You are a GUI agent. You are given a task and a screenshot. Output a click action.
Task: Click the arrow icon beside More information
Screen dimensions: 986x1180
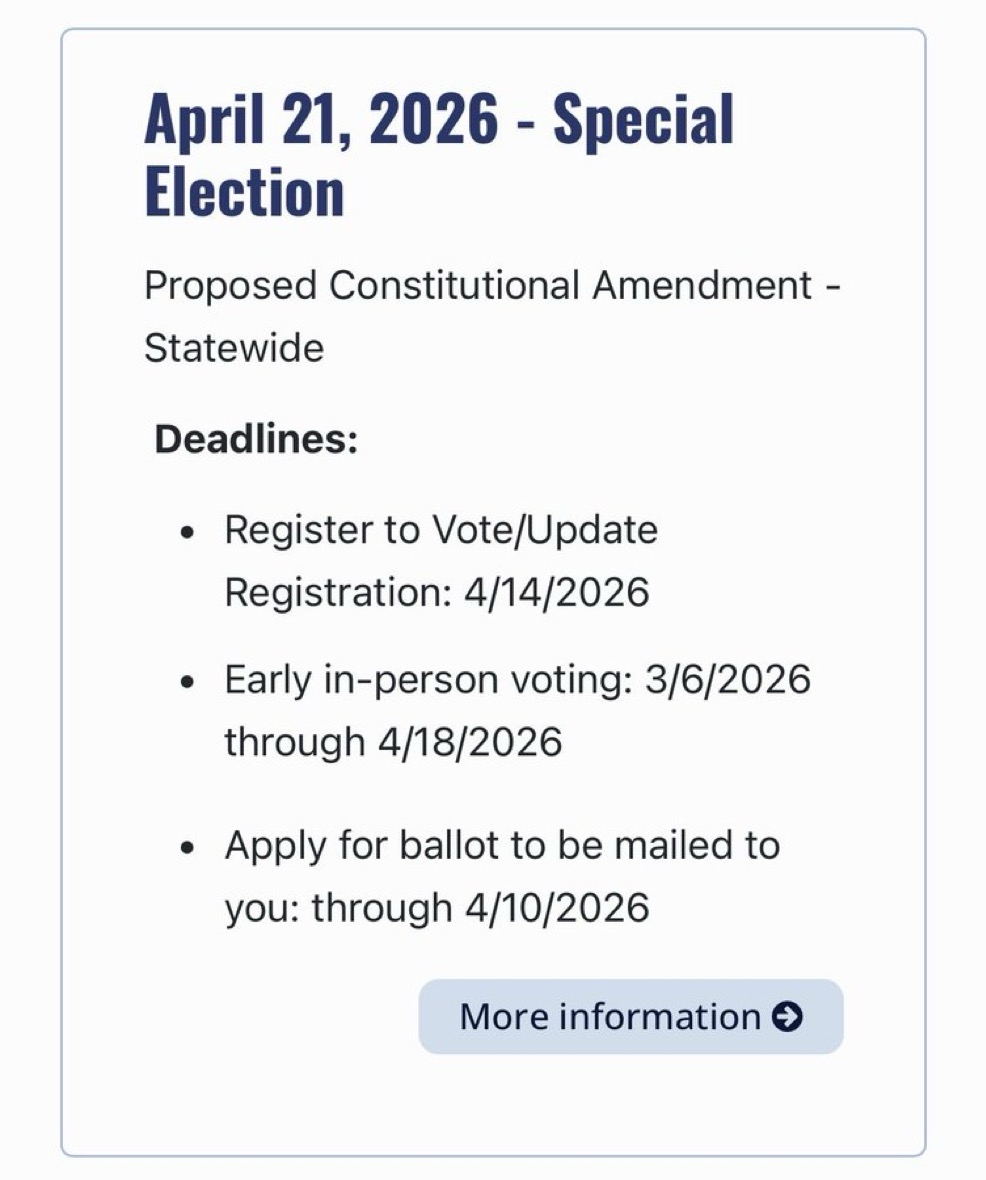click(788, 1018)
